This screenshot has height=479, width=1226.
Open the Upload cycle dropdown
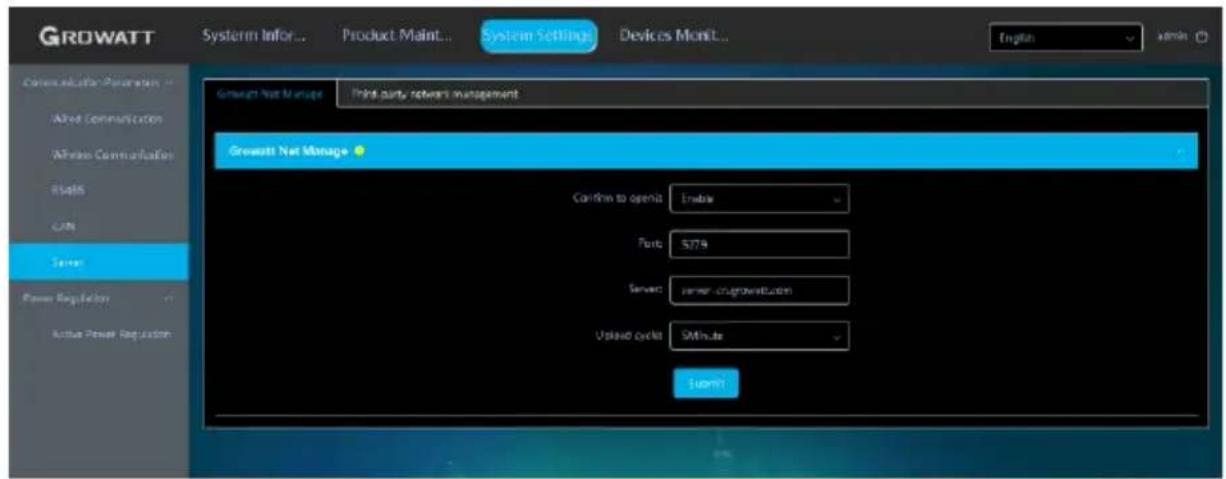pyautogui.click(x=759, y=337)
